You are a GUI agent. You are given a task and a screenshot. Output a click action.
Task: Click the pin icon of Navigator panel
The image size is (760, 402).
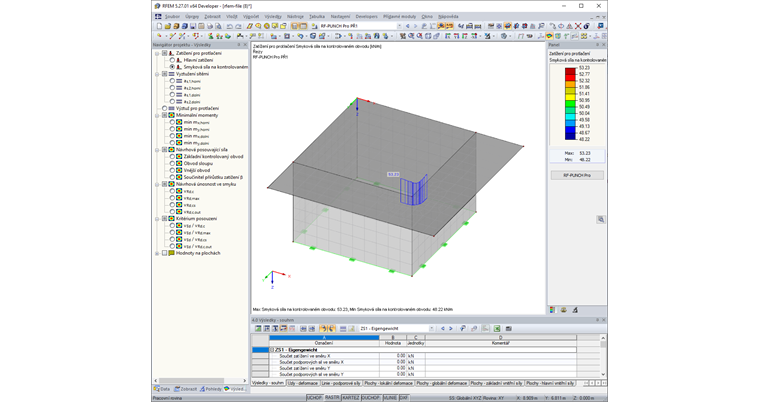coord(238,45)
